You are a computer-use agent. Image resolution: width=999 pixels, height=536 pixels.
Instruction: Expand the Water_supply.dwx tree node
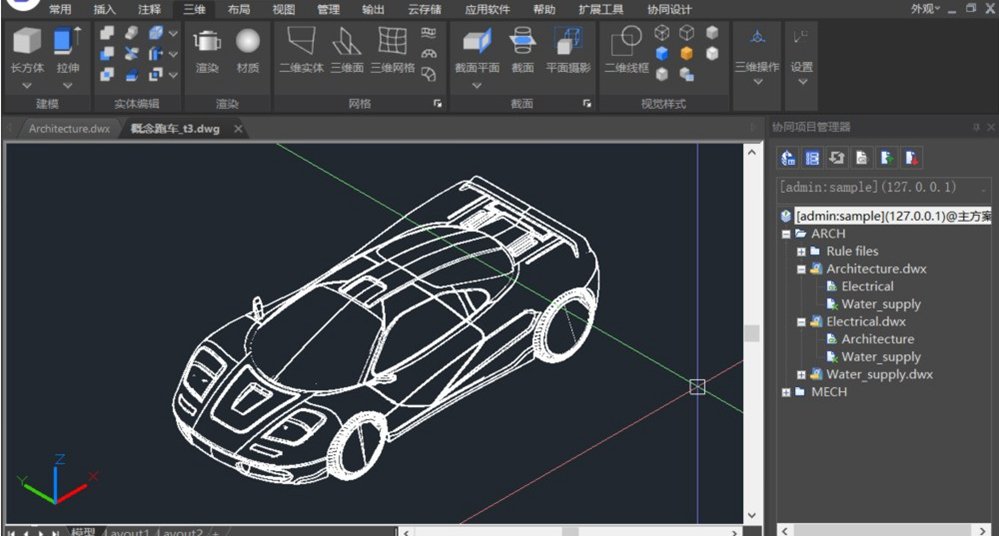click(x=801, y=375)
